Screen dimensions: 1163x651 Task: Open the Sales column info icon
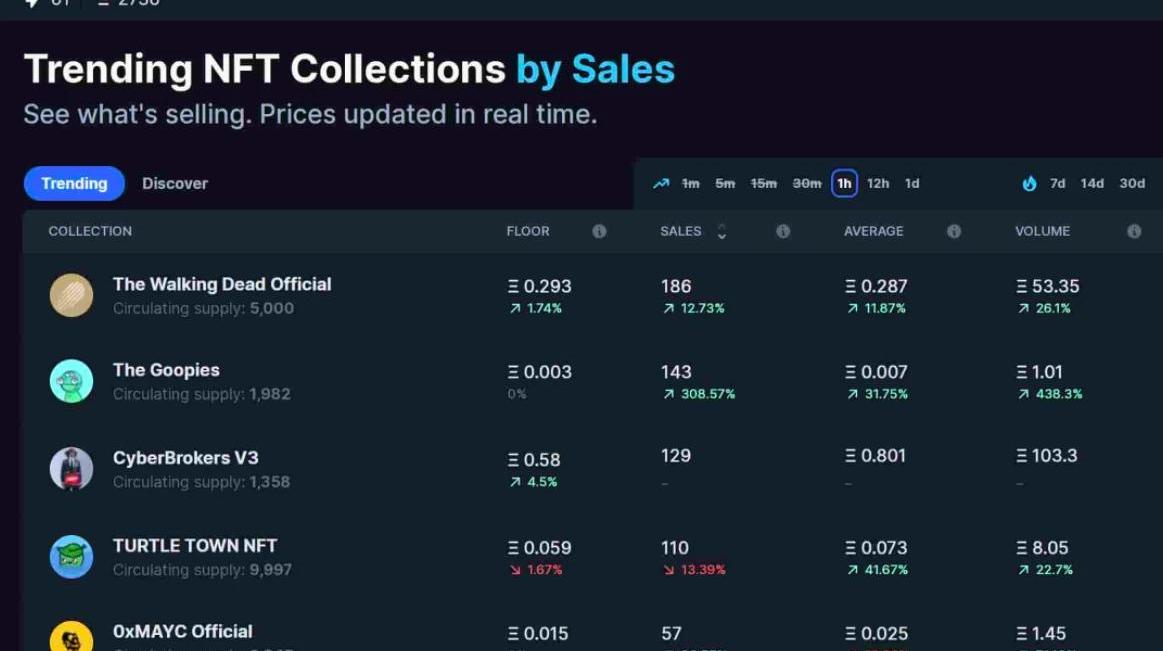783,231
